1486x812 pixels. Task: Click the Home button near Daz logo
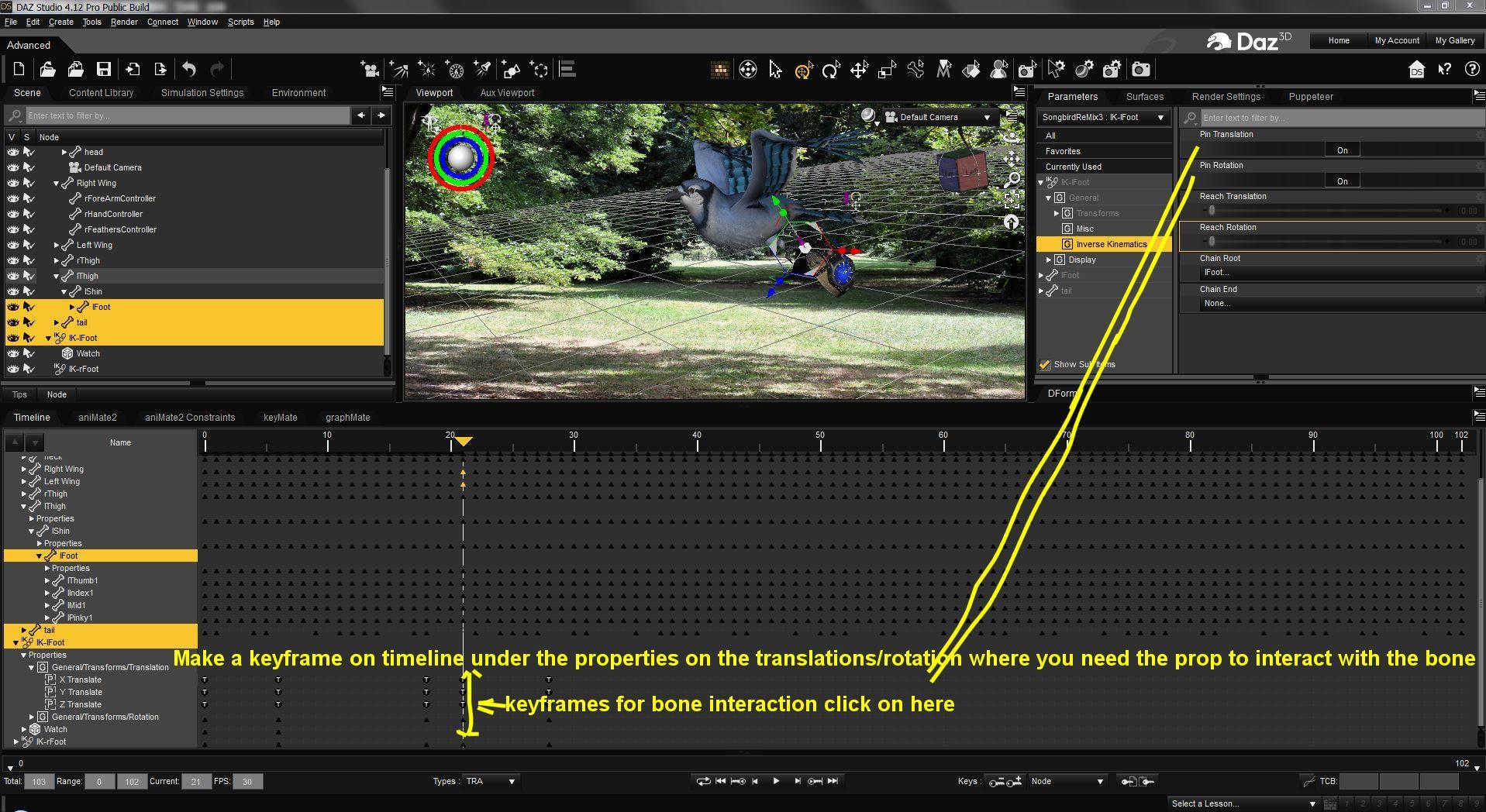coord(1339,40)
